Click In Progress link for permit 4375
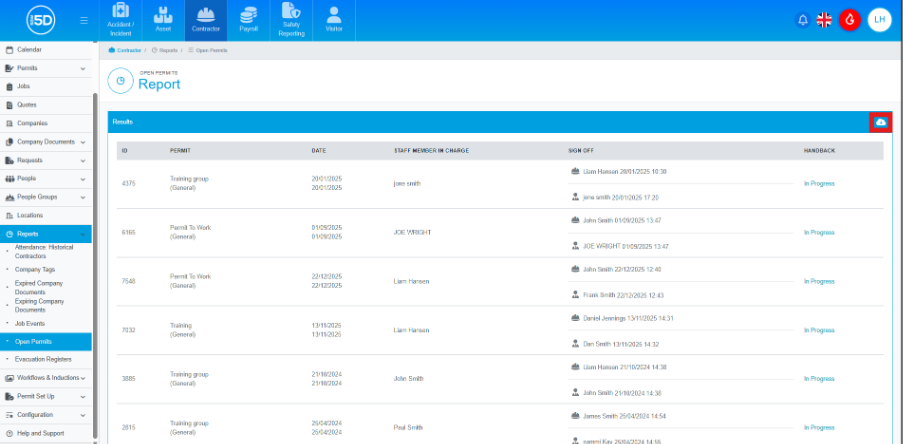 tap(818, 184)
